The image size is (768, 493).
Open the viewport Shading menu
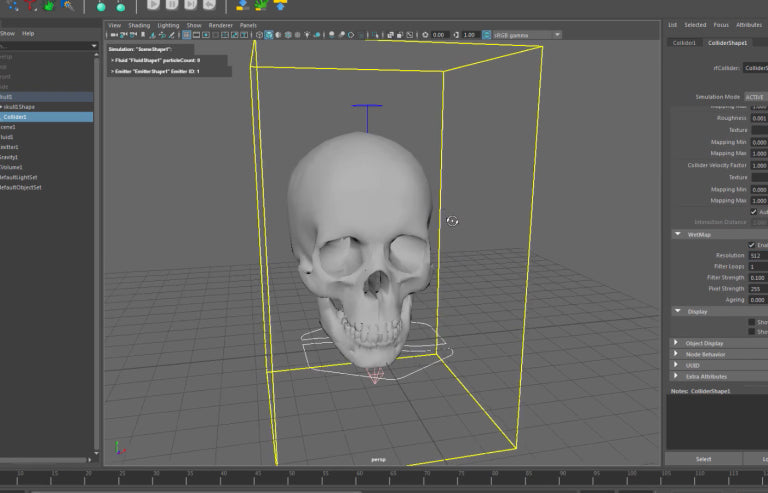point(139,25)
